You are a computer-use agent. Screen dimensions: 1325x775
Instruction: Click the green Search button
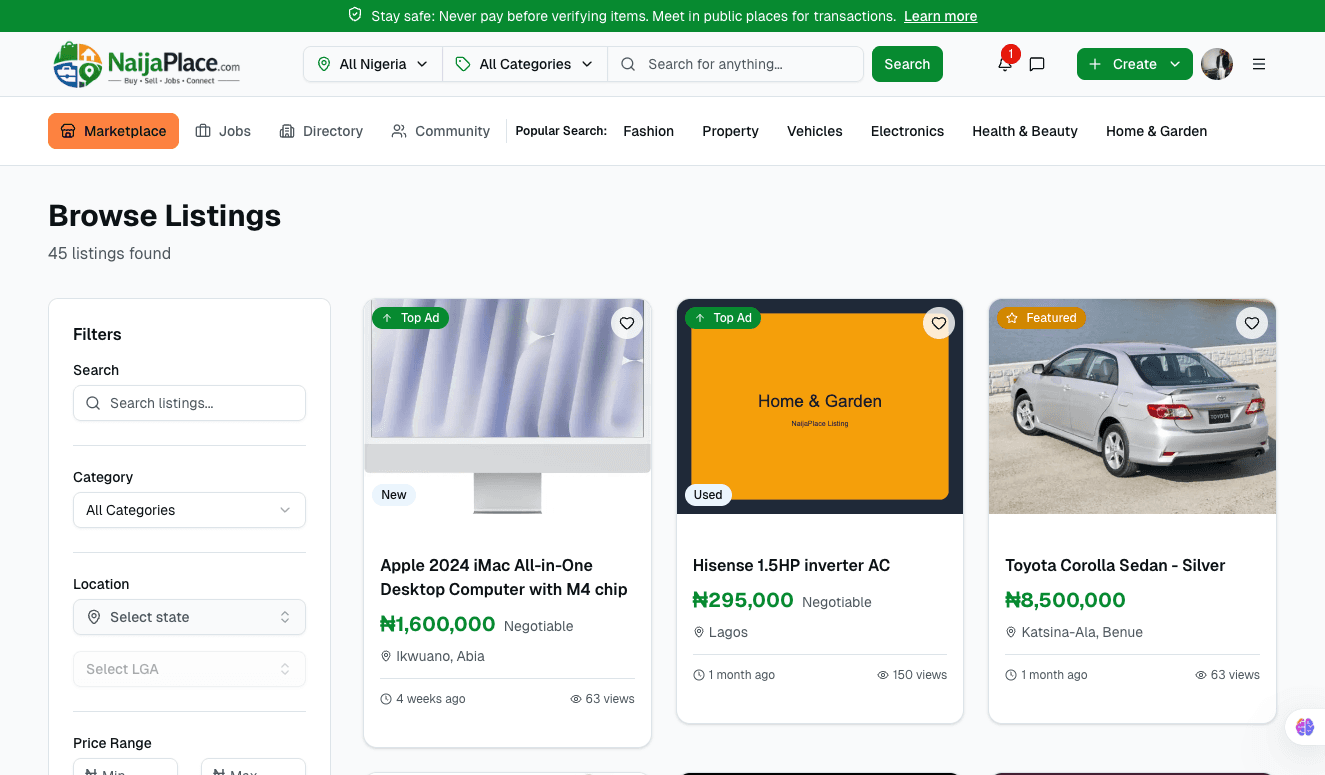tap(907, 64)
